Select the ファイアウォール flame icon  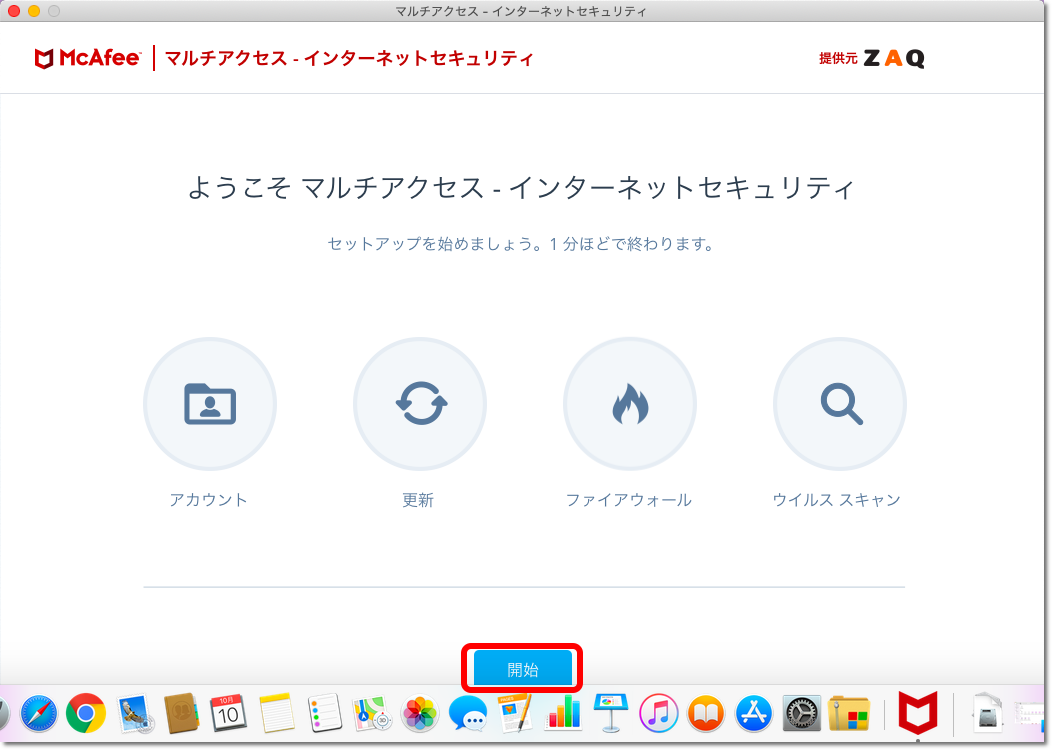pos(630,404)
